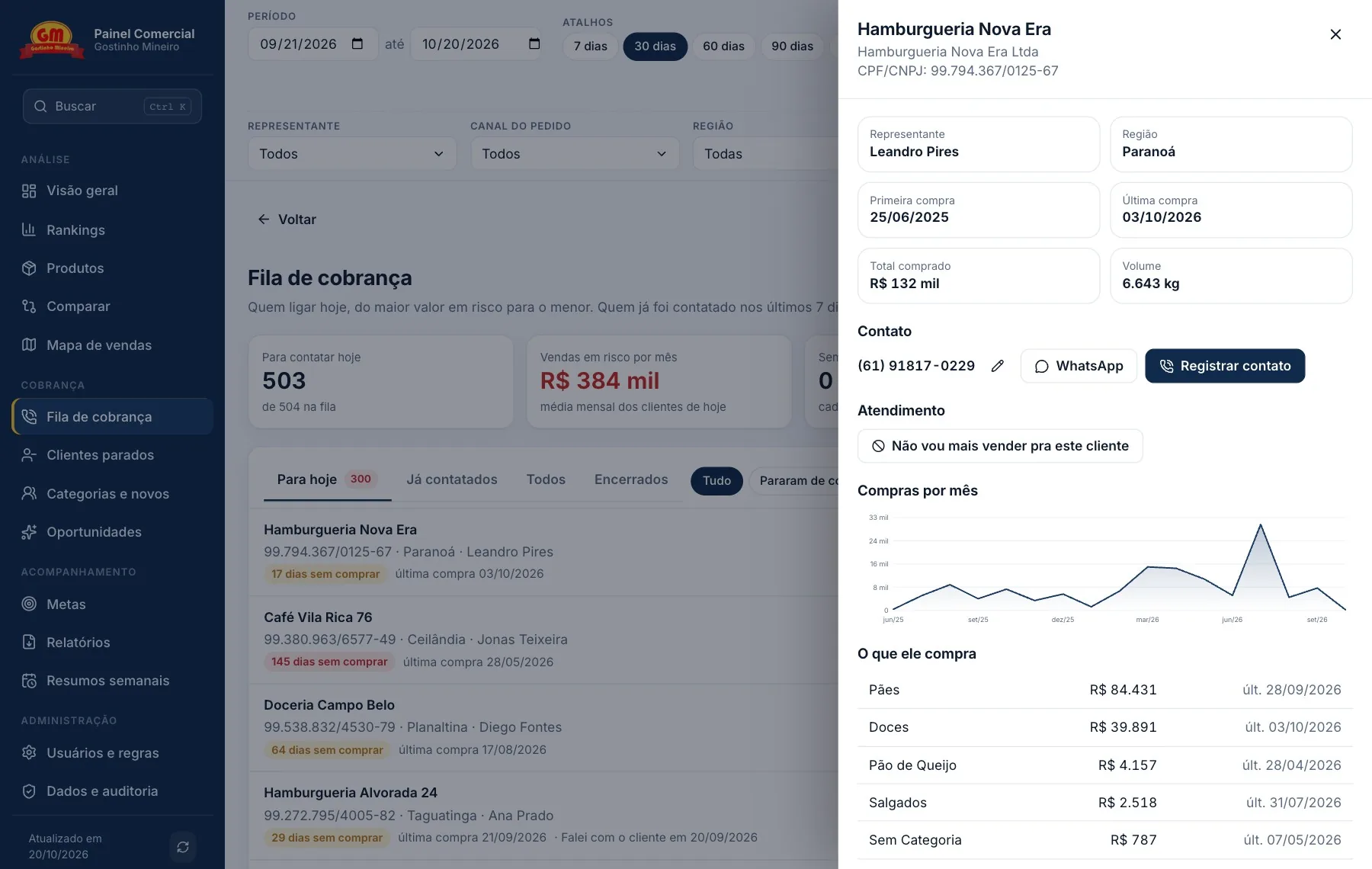Open the calendar picker for end date
1372x869 pixels.
534,44
